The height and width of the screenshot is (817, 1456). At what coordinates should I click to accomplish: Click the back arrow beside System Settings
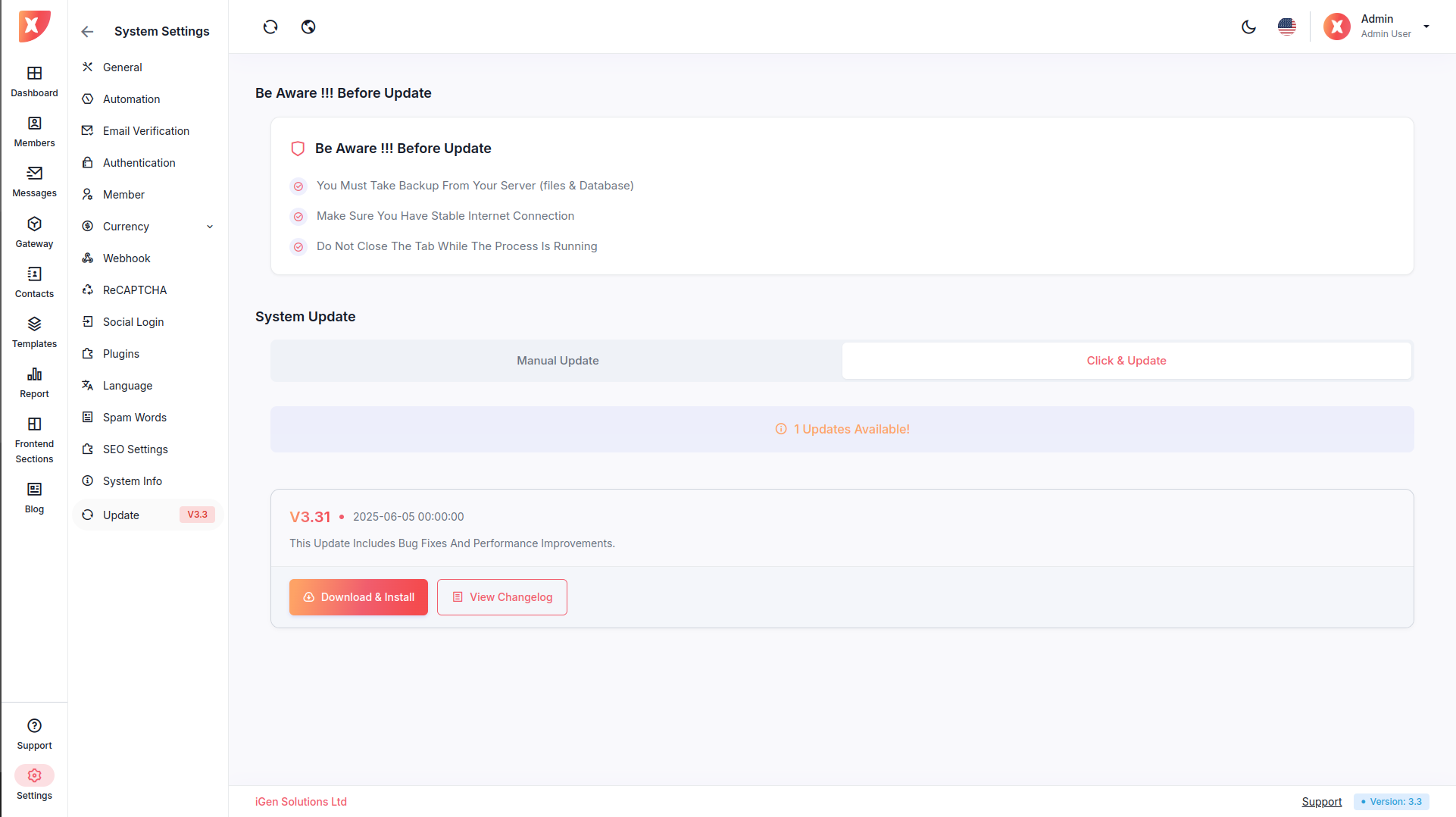pyautogui.click(x=87, y=32)
